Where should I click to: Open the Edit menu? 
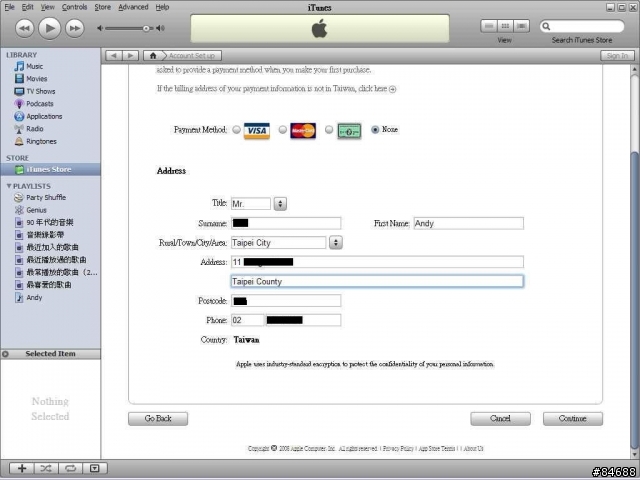pyautogui.click(x=27, y=7)
